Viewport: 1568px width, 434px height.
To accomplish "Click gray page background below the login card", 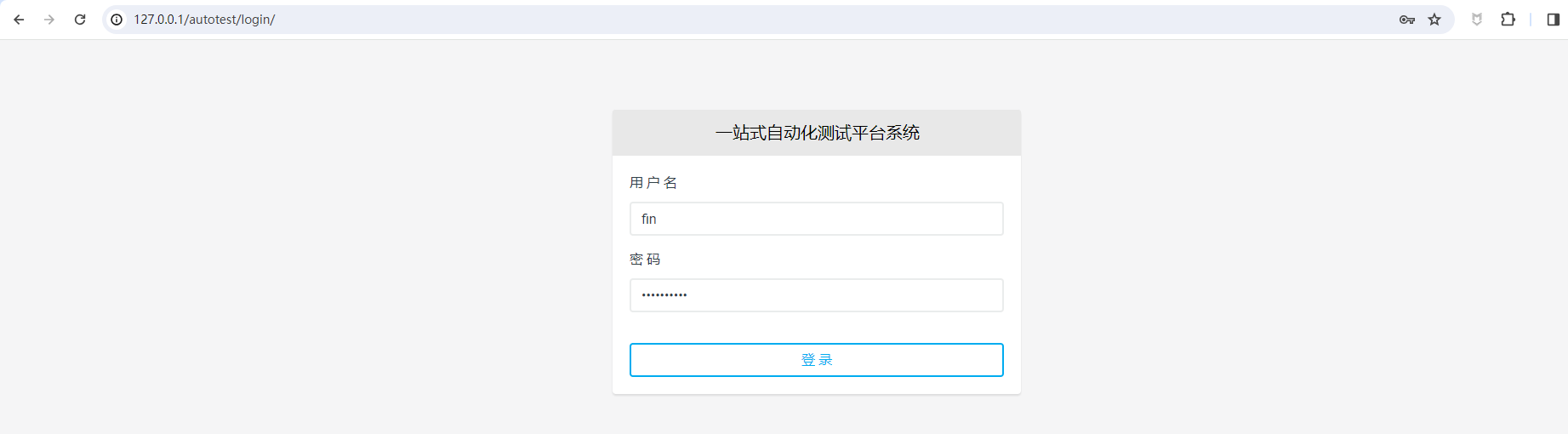I will [x=817, y=415].
